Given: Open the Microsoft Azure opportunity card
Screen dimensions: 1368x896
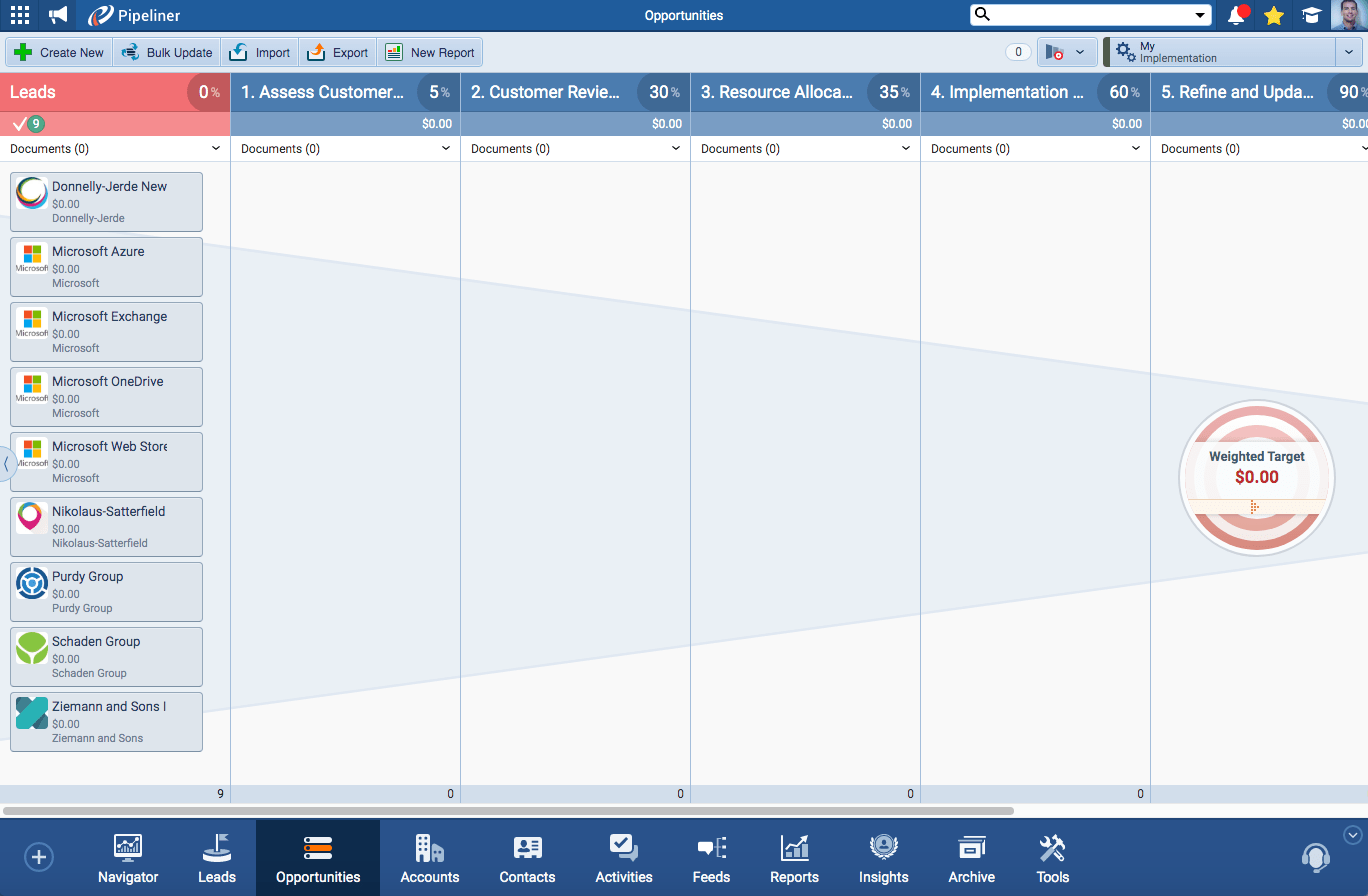Looking at the screenshot, I should coord(107,267).
